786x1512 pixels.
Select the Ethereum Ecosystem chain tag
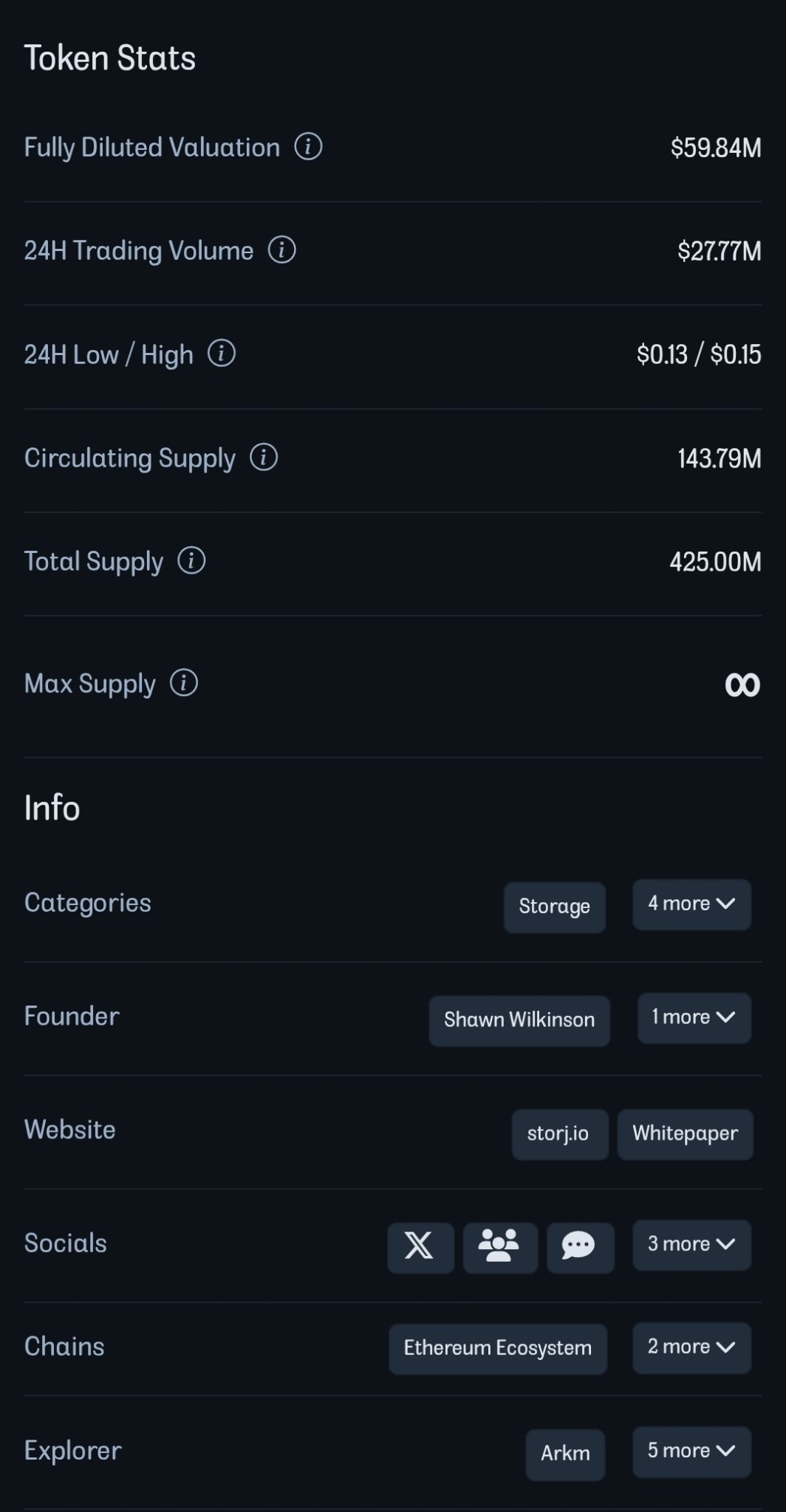pos(497,1349)
